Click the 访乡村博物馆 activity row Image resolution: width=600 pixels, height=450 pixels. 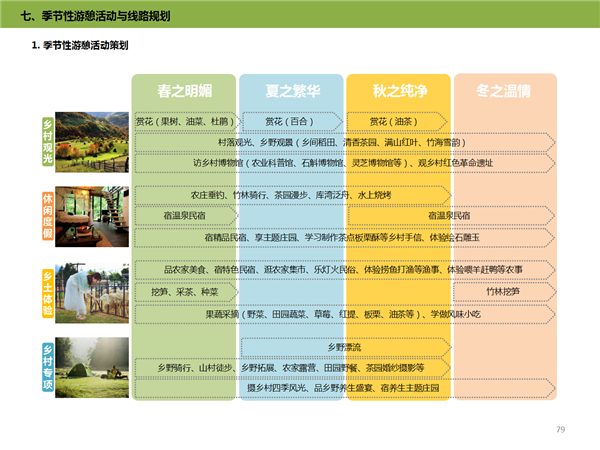pyautogui.click(x=343, y=162)
